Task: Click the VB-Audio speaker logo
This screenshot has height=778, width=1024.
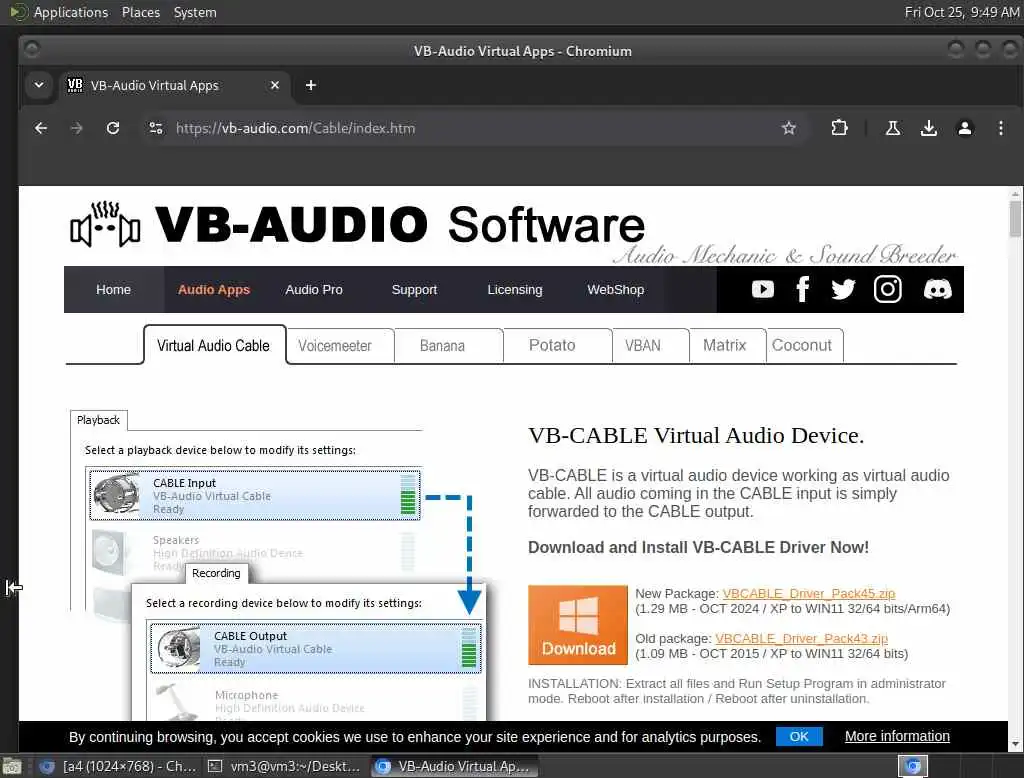Action: coord(105,225)
